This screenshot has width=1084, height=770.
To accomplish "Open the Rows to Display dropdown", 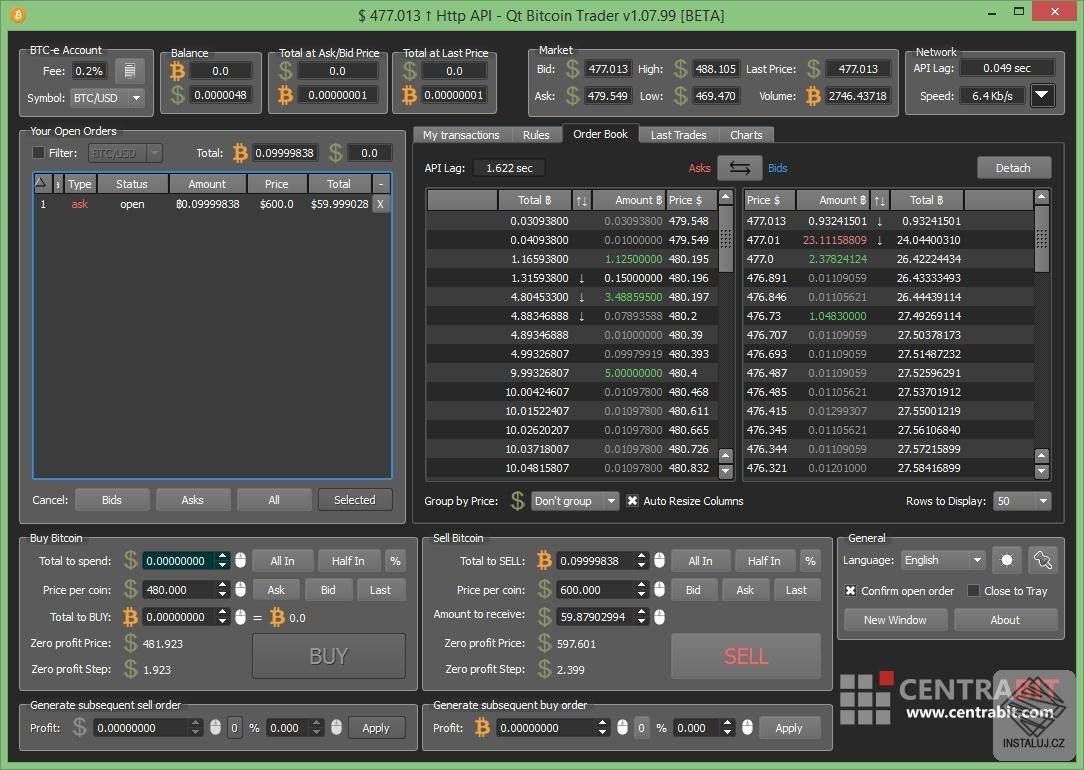I will [1021, 501].
